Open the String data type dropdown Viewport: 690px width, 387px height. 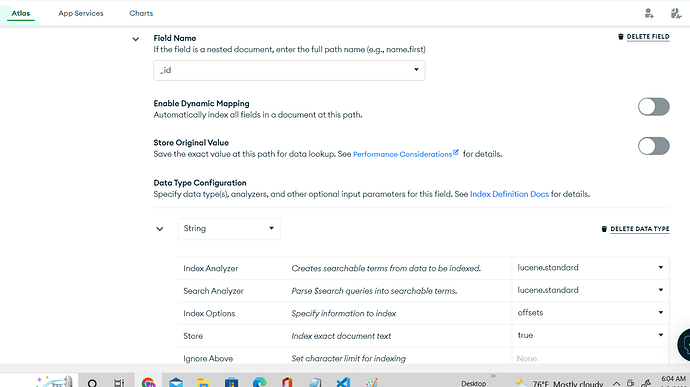229,229
